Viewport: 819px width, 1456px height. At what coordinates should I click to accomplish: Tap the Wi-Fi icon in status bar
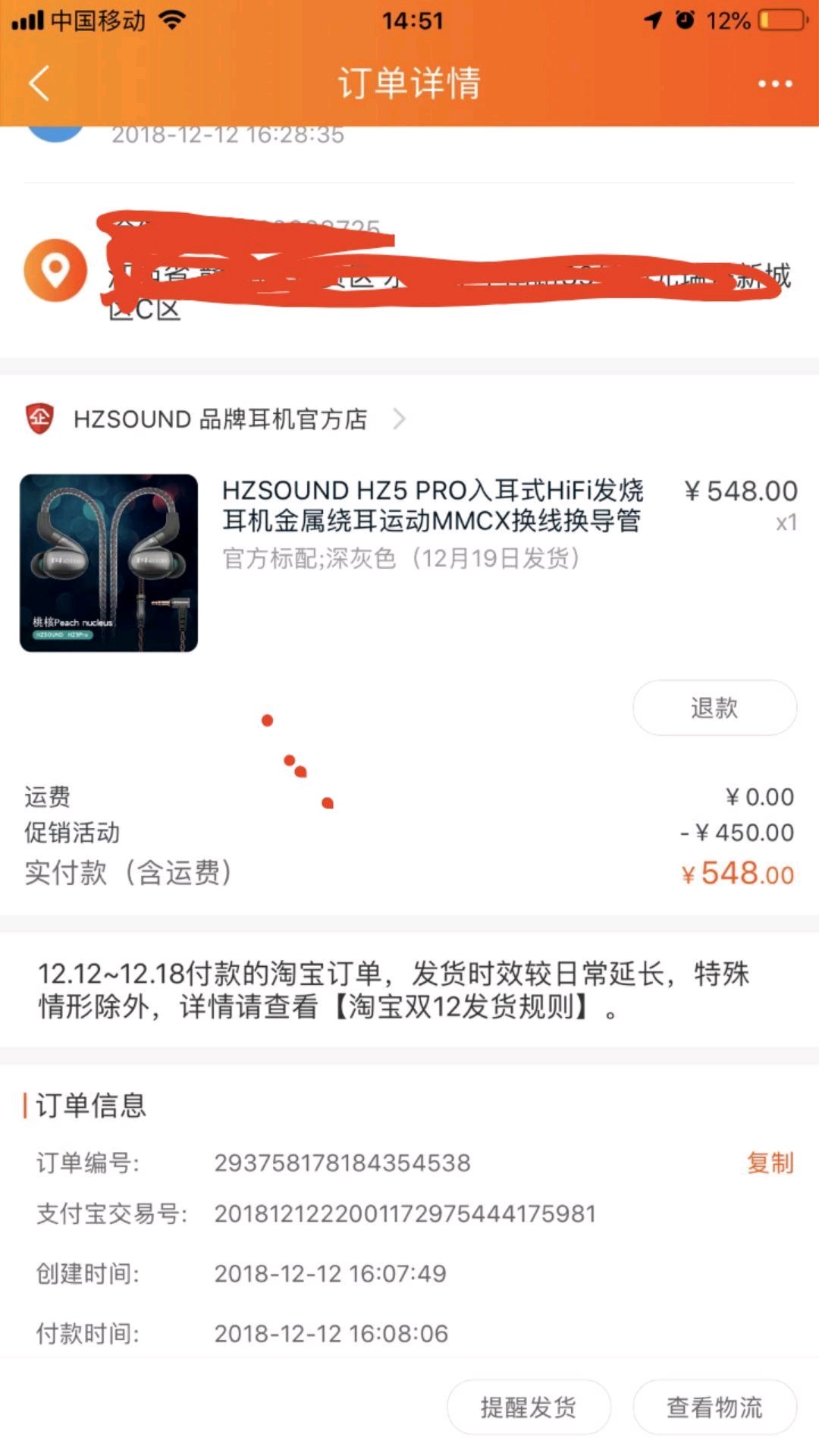173,20
